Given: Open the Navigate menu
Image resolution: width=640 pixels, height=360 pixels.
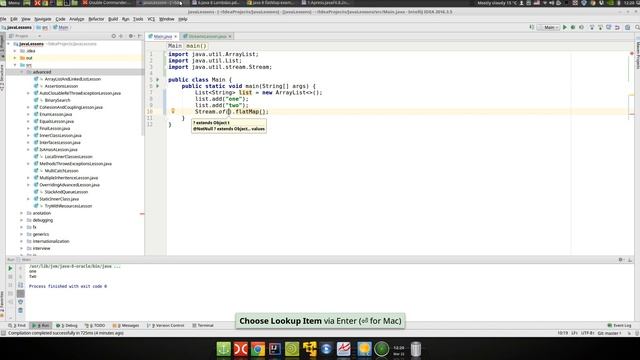Looking at the screenshot, I should tap(42, 19).
